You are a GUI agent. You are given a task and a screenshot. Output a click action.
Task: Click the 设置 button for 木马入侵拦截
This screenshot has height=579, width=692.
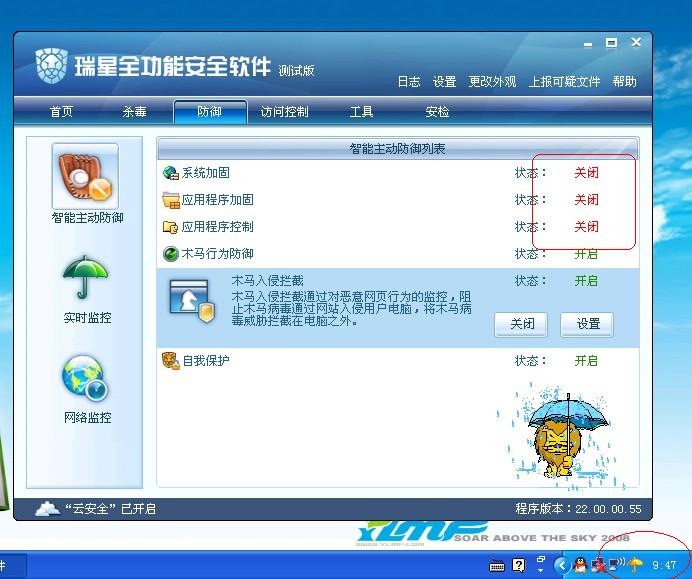click(x=587, y=324)
